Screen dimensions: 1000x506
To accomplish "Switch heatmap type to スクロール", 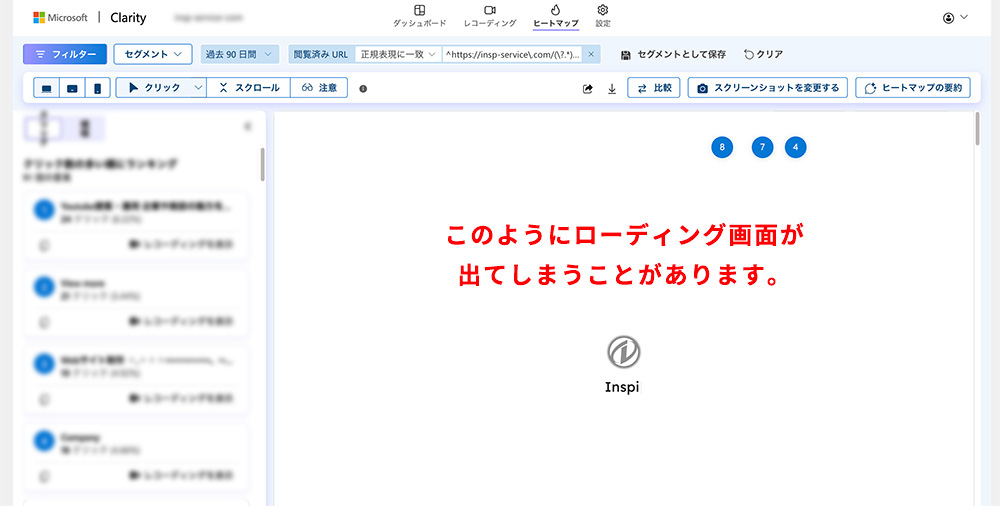I will point(250,88).
